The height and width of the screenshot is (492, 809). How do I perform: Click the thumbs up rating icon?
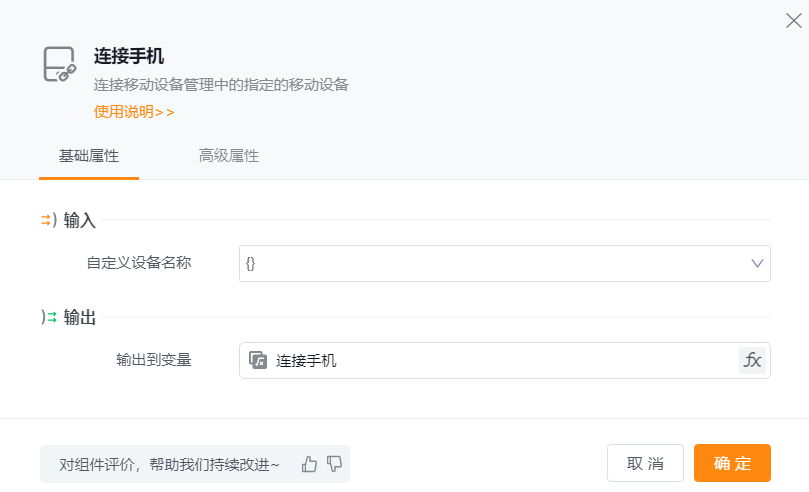pos(309,464)
